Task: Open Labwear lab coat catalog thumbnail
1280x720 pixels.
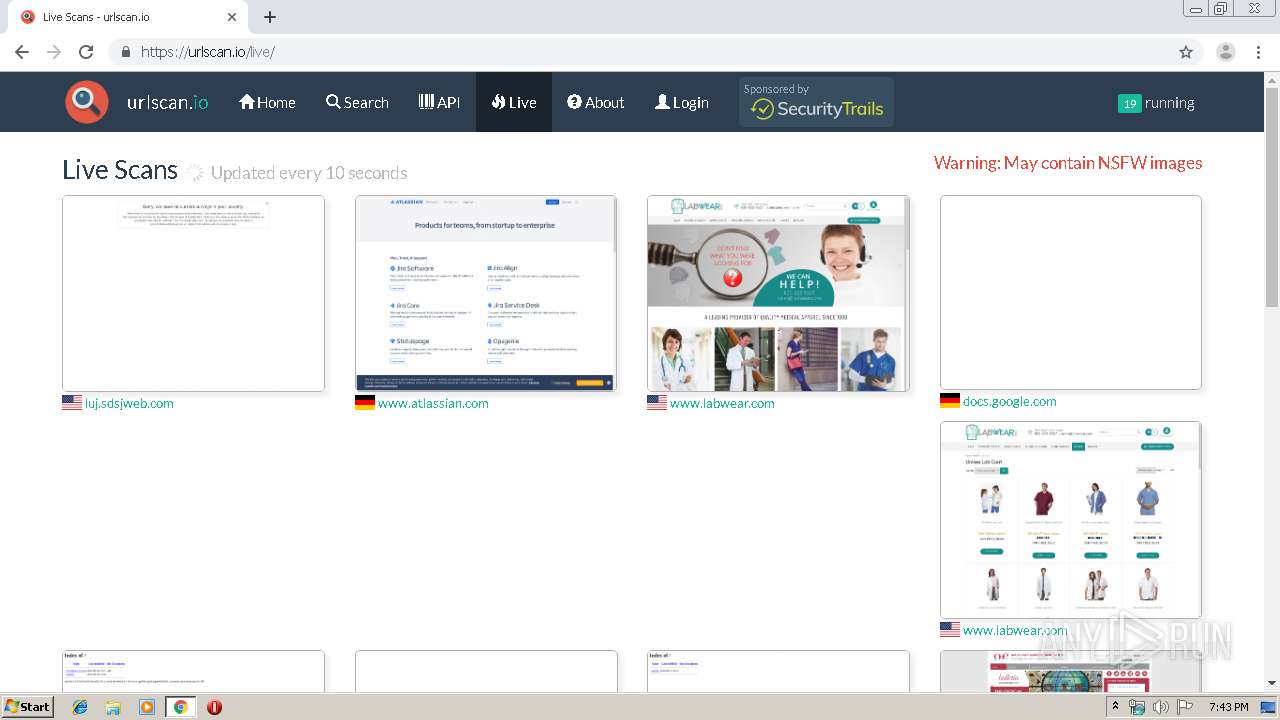Action: click(x=1071, y=520)
